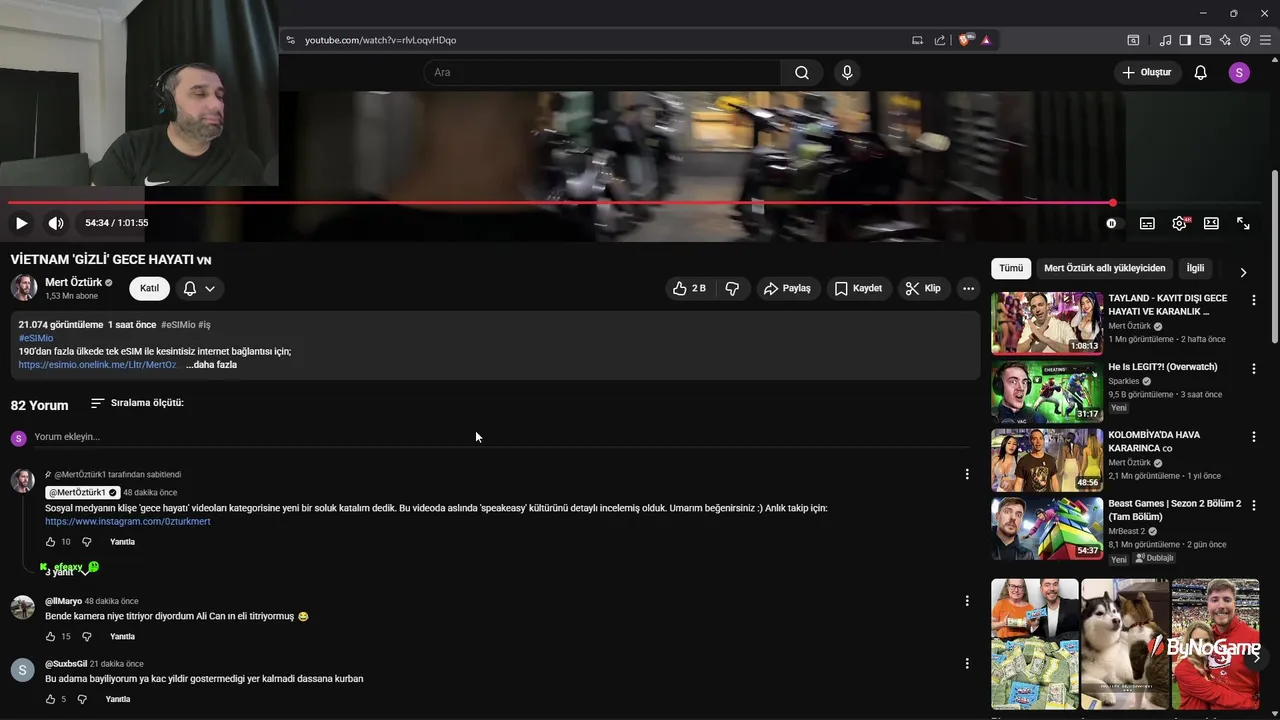Open the 'He Is LEGIT?! (Overwatch)' thumbnail

(x=1047, y=391)
